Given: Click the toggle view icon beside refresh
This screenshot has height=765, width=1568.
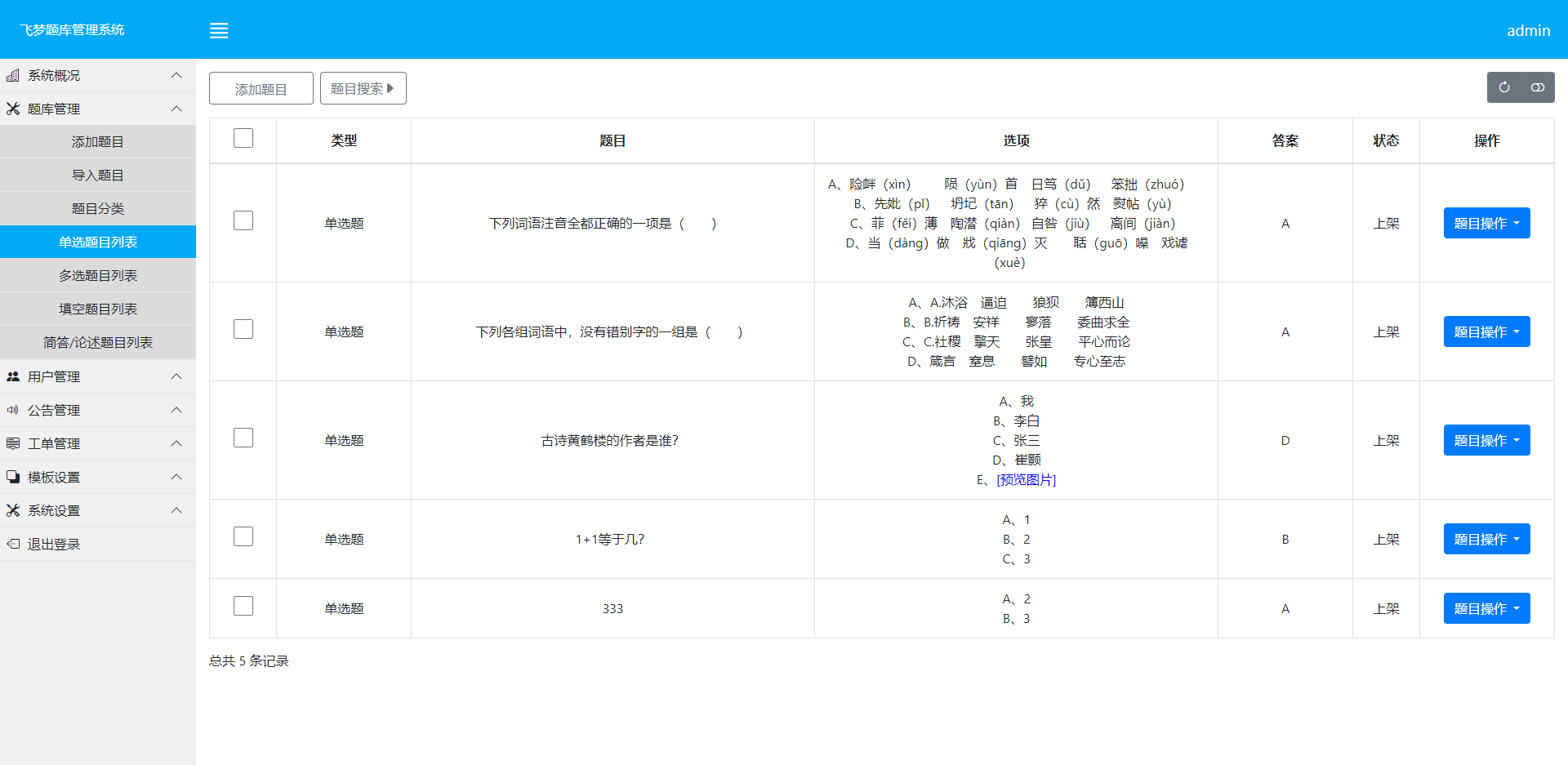Looking at the screenshot, I should (1537, 87).
